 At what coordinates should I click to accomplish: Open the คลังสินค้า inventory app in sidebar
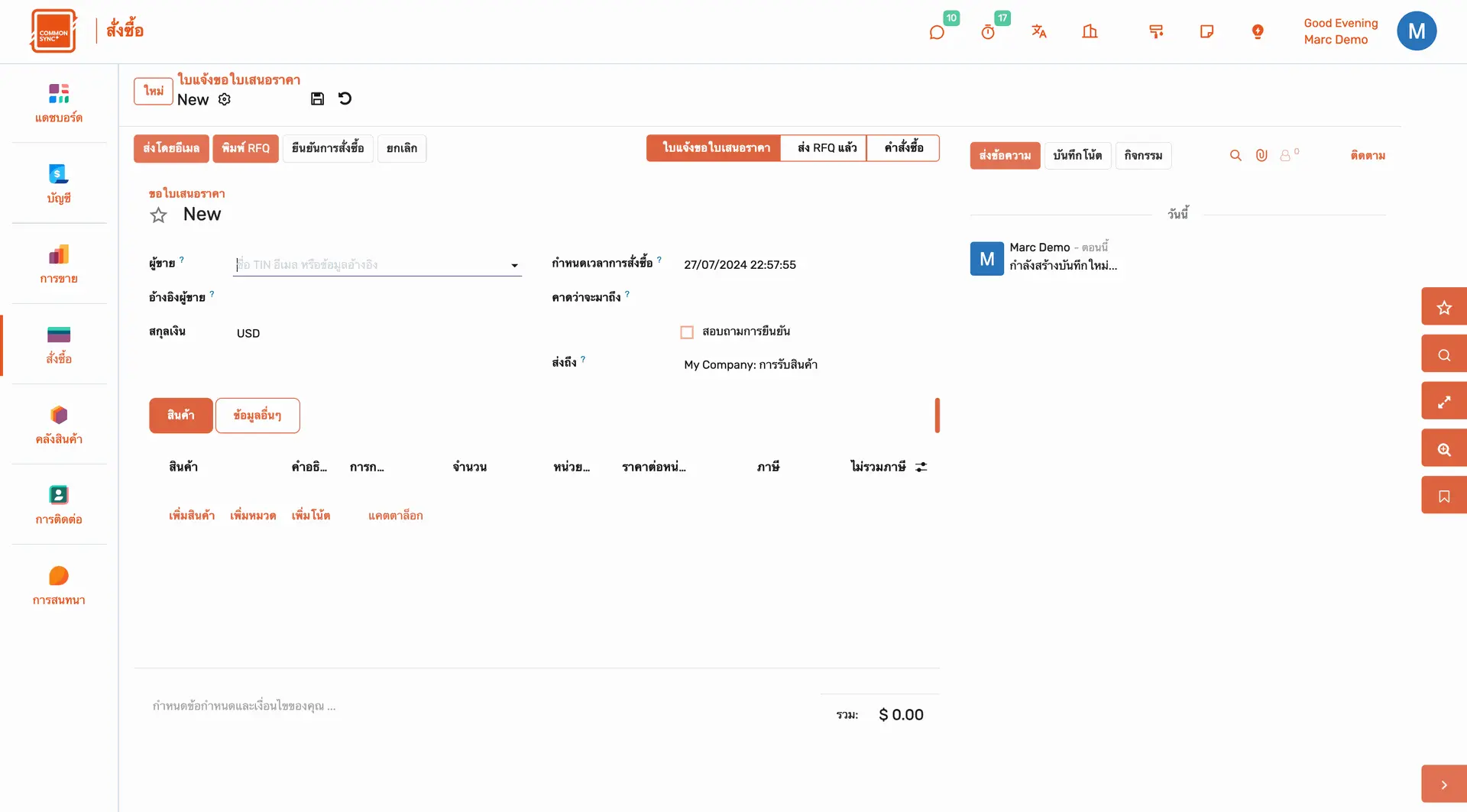pos(59,425)
